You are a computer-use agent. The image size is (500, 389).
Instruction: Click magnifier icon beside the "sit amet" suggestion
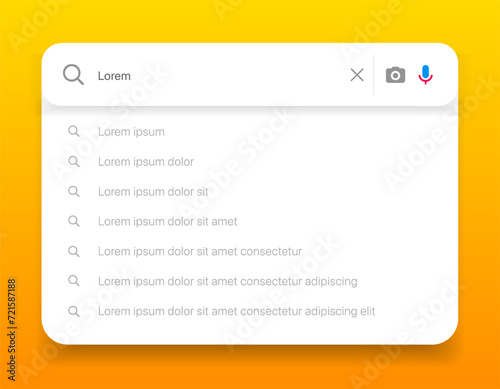(x=74, y=221)
